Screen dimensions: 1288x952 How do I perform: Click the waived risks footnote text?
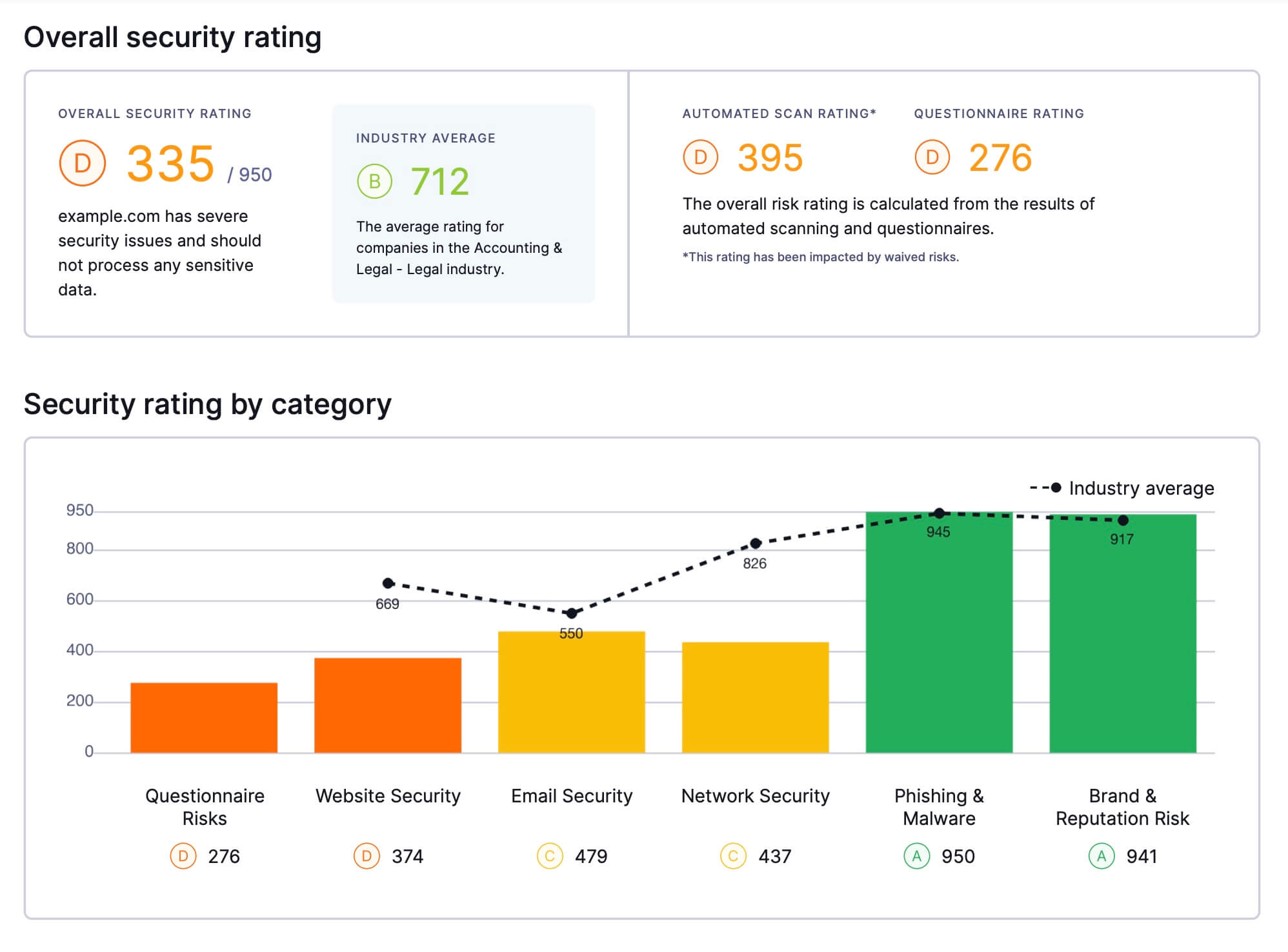[x=820, y=257]
